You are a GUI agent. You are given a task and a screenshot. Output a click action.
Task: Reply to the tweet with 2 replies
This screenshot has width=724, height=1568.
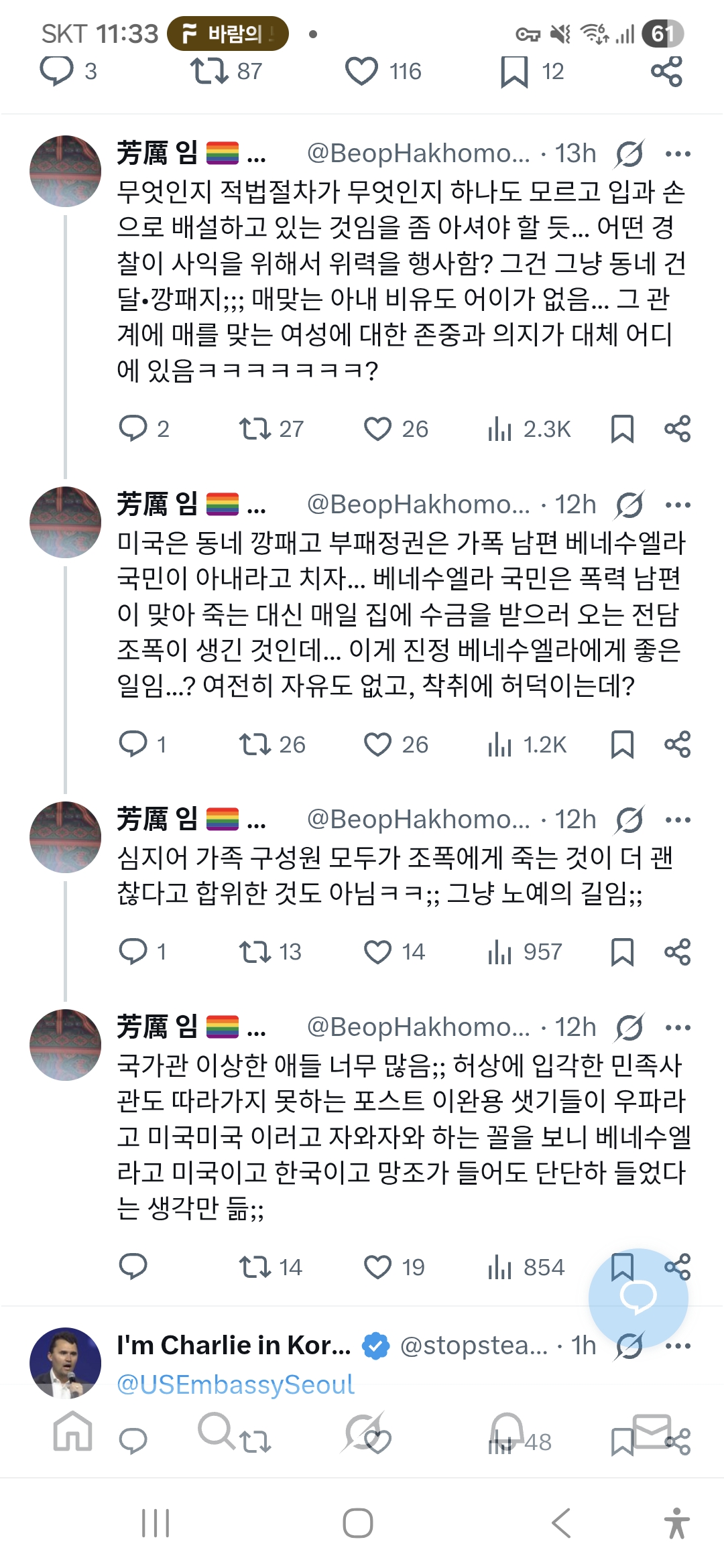click(133, 429)
